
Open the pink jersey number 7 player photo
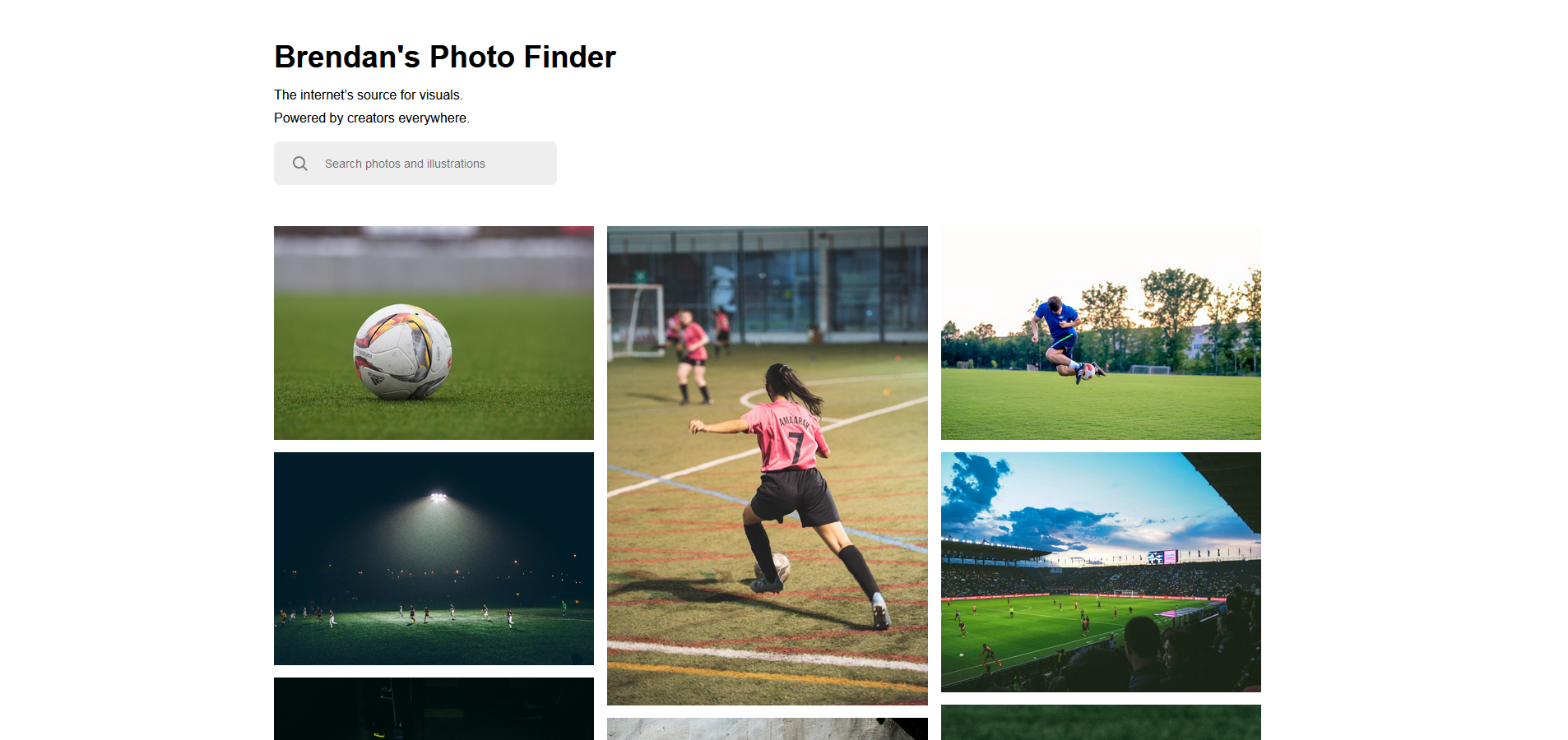point(768,465)
